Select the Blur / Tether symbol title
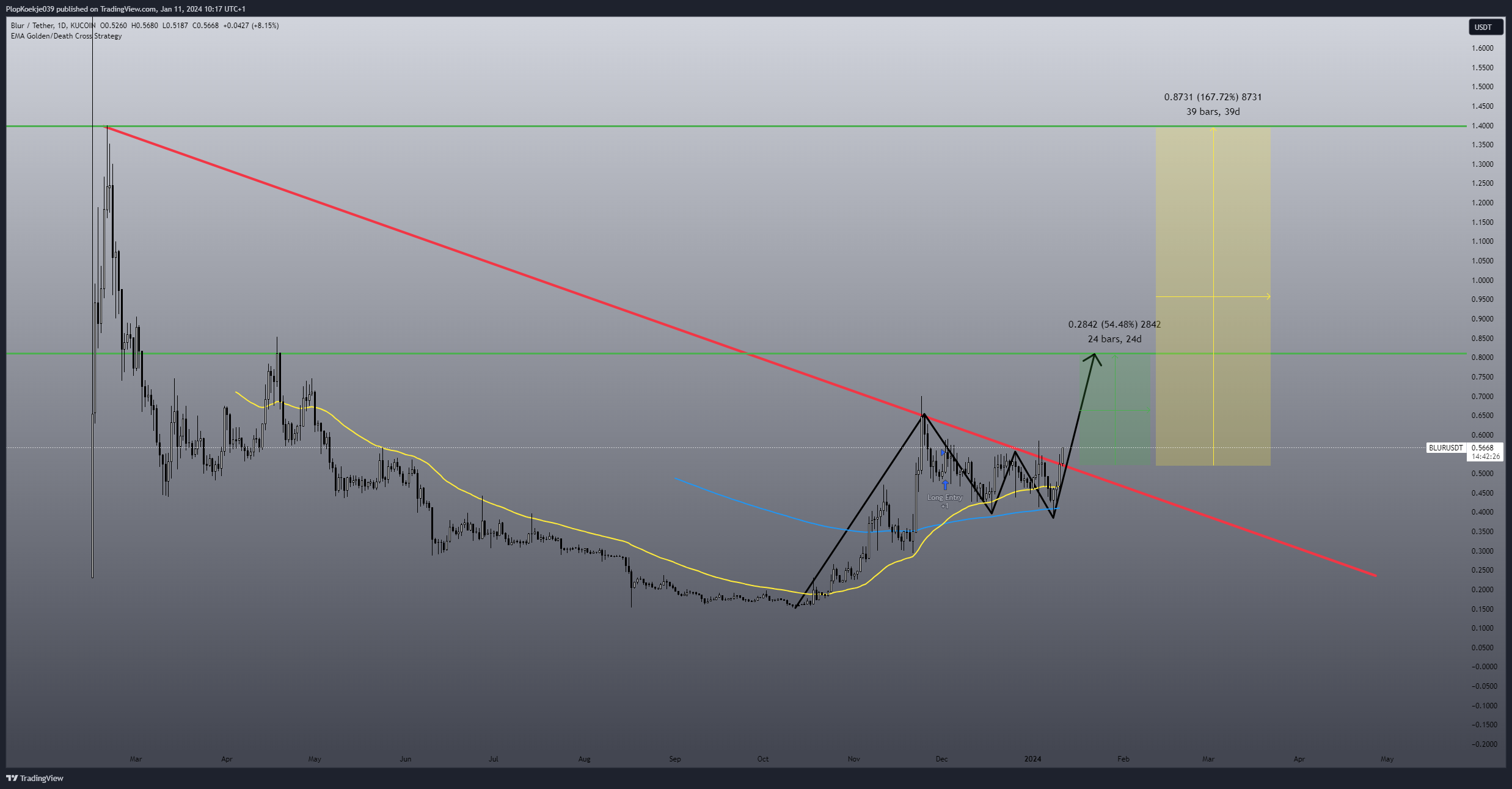This screenshot has width=1512, height=789. coord(32,26)
